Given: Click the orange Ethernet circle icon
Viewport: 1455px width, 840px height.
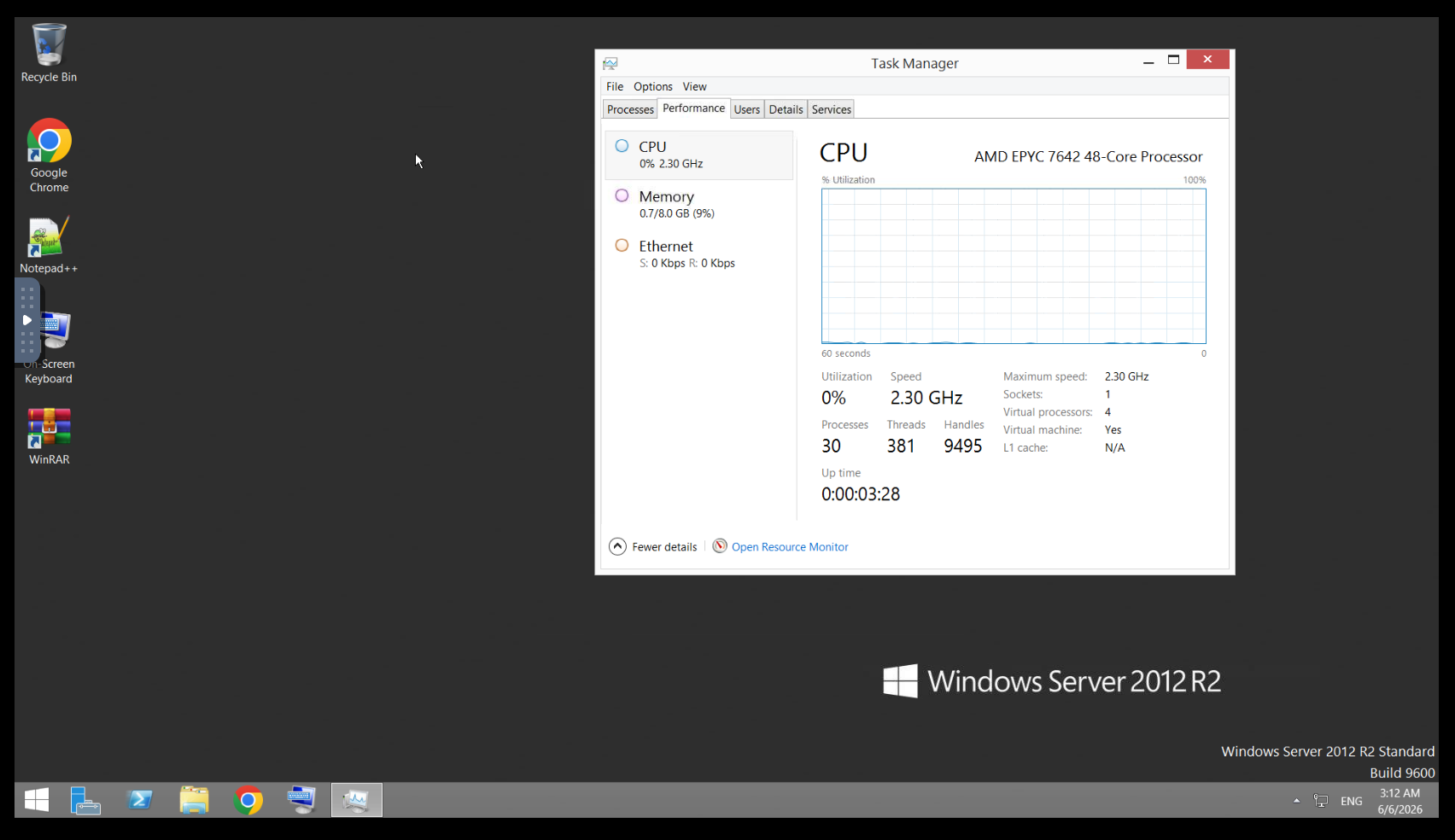Looking at the screenshot, I should pyautogui.click(x=622, y=245).
